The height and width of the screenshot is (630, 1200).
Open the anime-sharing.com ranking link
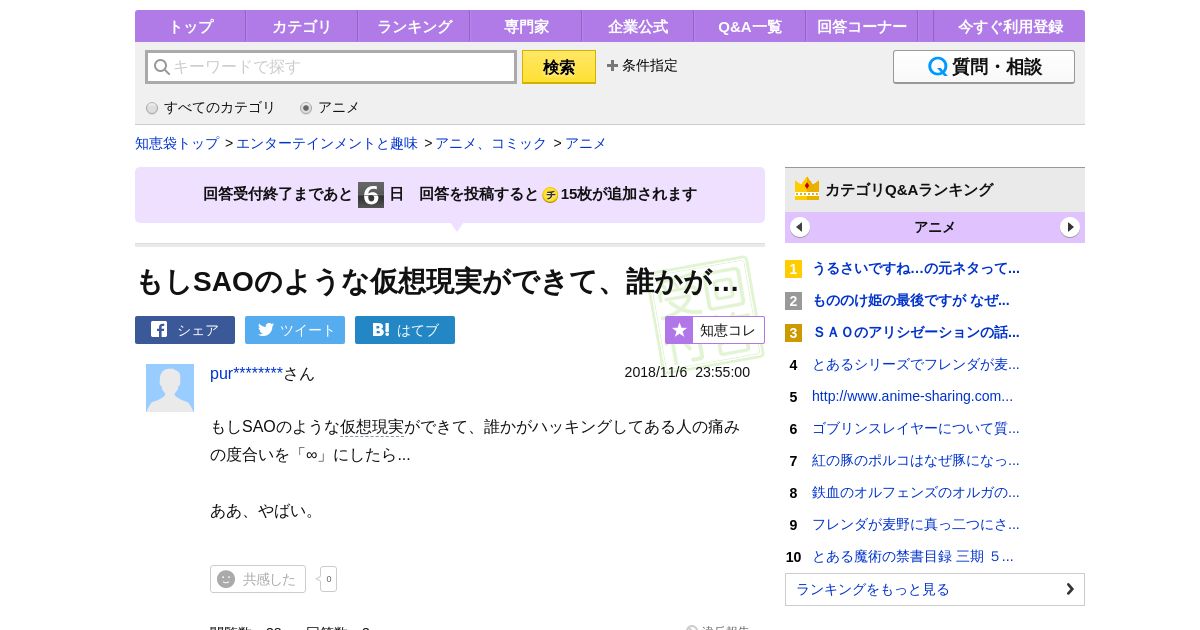click(912, 396)
